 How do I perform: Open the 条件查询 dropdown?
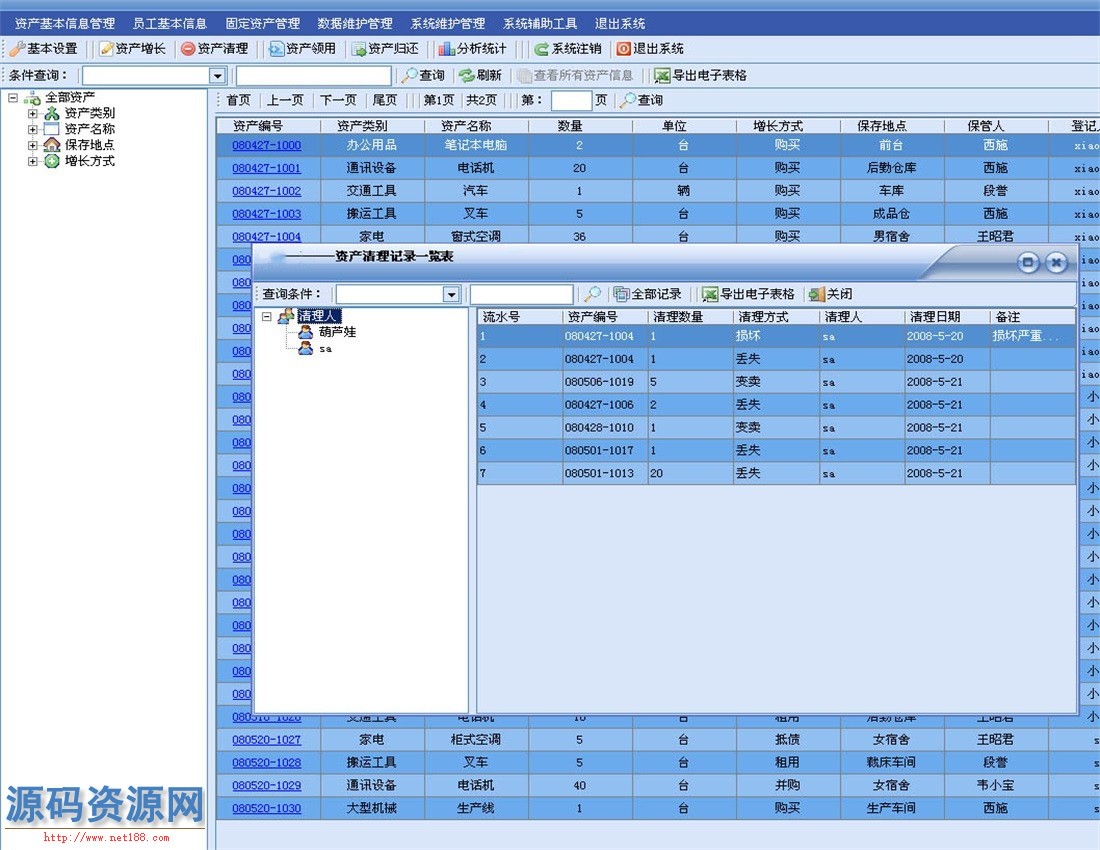(217, 75)
